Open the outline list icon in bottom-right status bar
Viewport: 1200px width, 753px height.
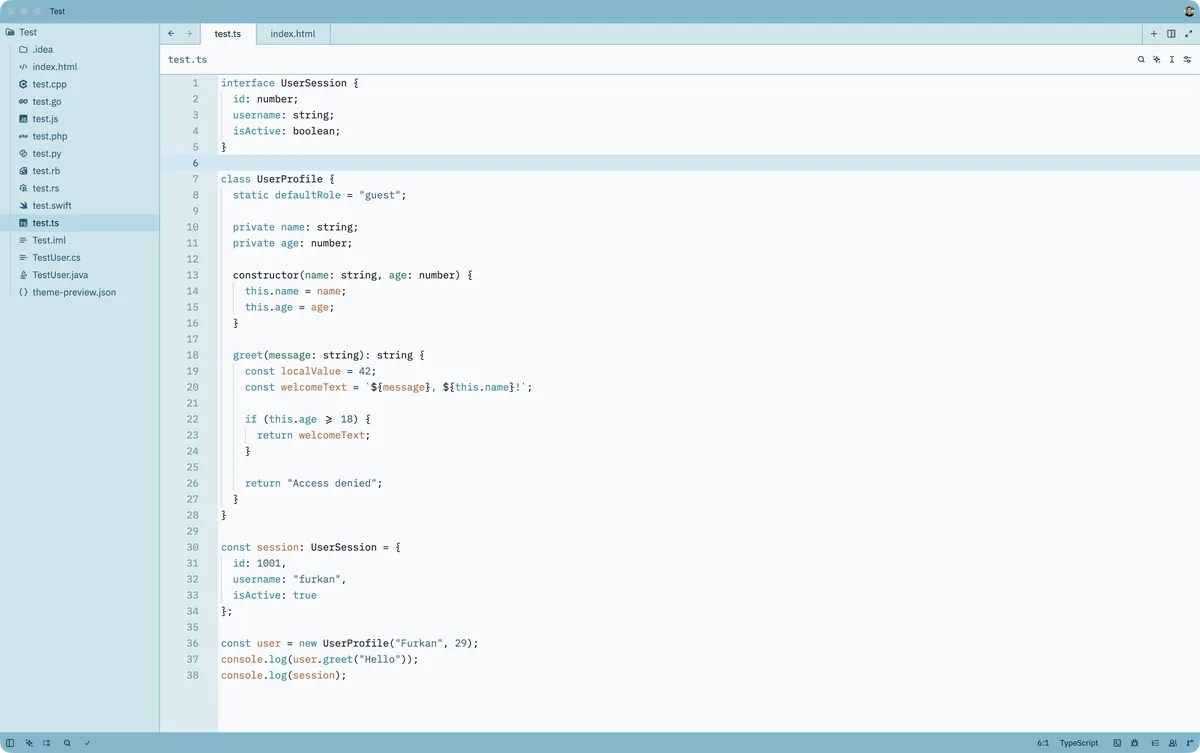click(1155, 743)
